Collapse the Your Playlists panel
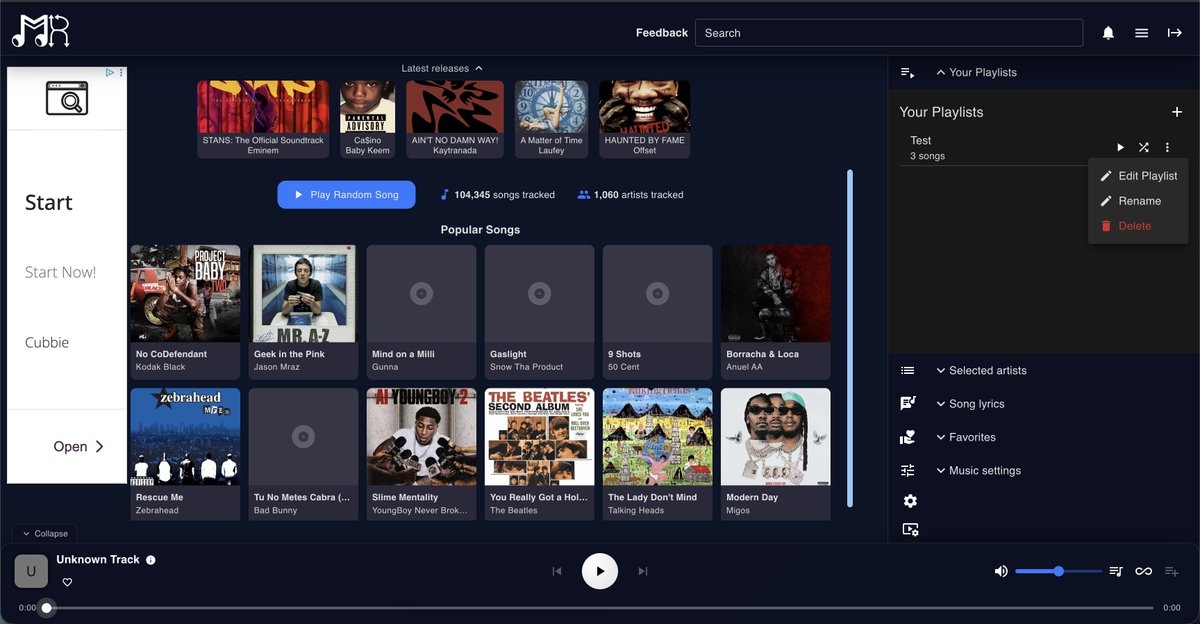The image size is (1200, 624). pos(976,72)
